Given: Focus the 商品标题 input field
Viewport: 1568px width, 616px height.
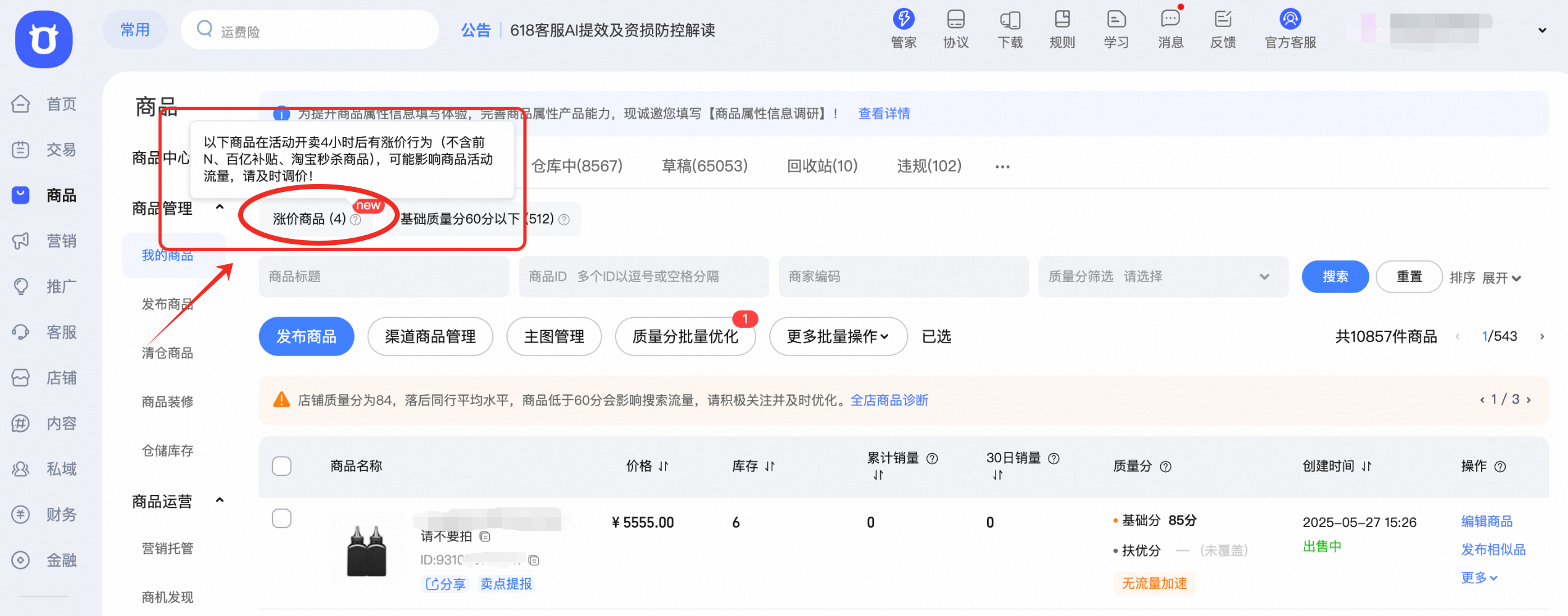Looking at the screenshot, I should pos(384,277).
